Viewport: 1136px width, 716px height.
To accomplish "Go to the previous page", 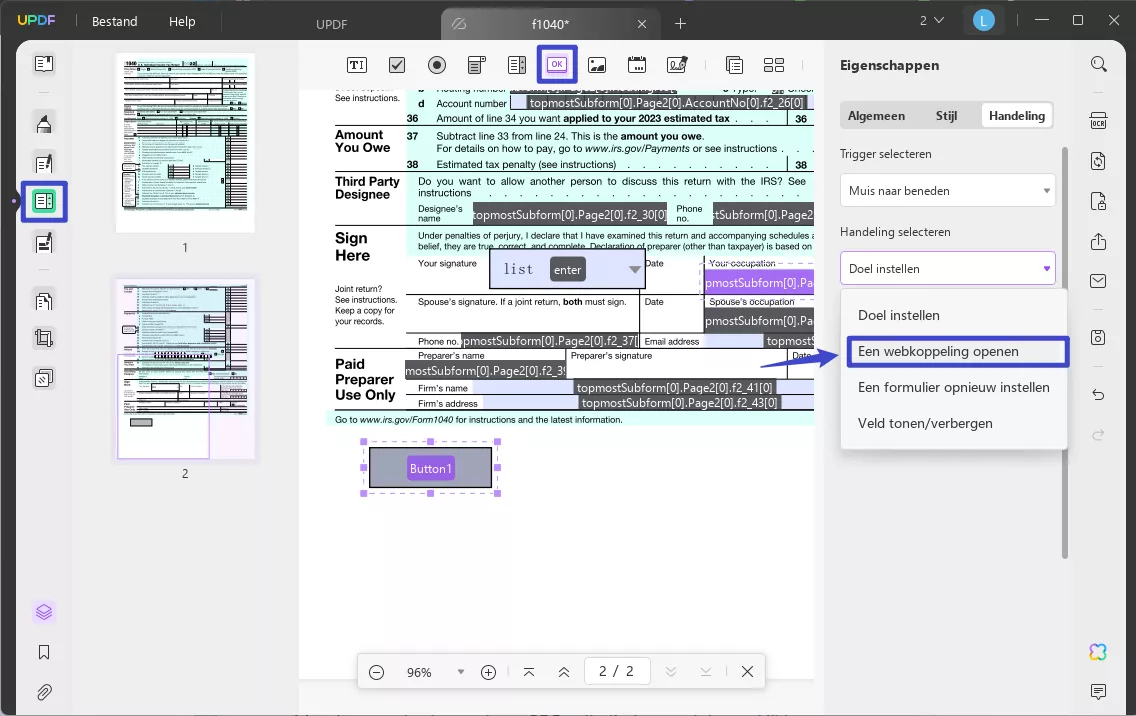I will pyautogui.click(x=564, y=672).
